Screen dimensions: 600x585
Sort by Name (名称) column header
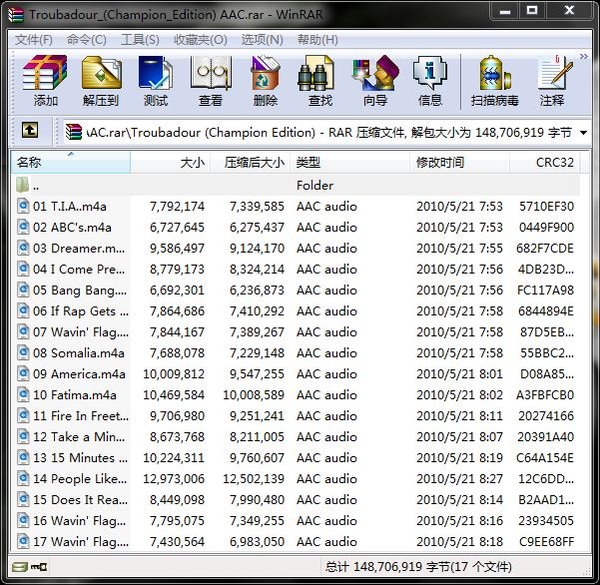coord(71,163)
